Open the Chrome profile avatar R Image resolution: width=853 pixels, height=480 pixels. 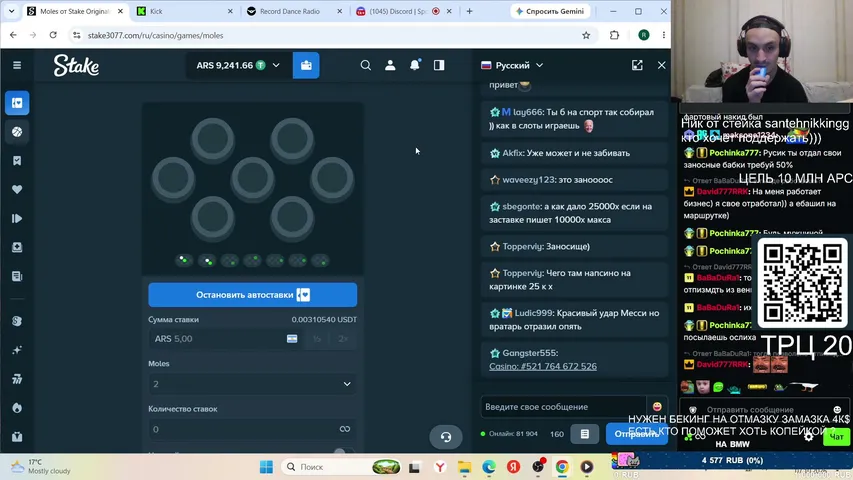click(x=644, y=35)
